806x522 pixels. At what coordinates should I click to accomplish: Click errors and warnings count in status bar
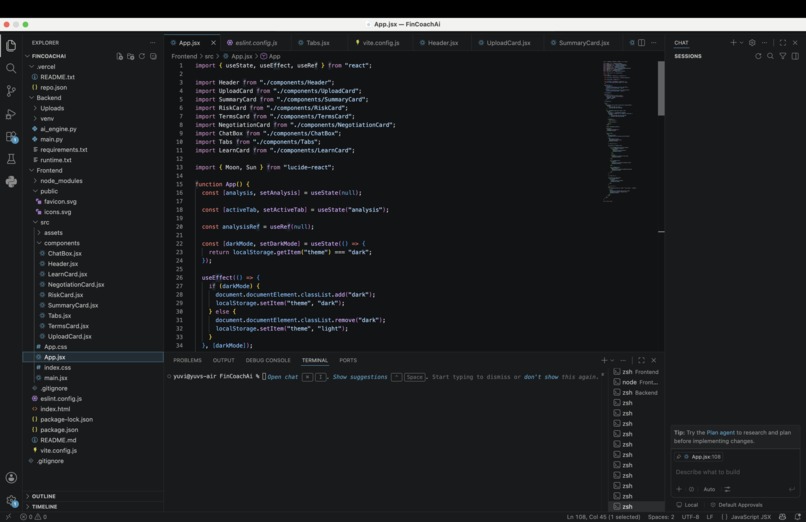(33, 517)
